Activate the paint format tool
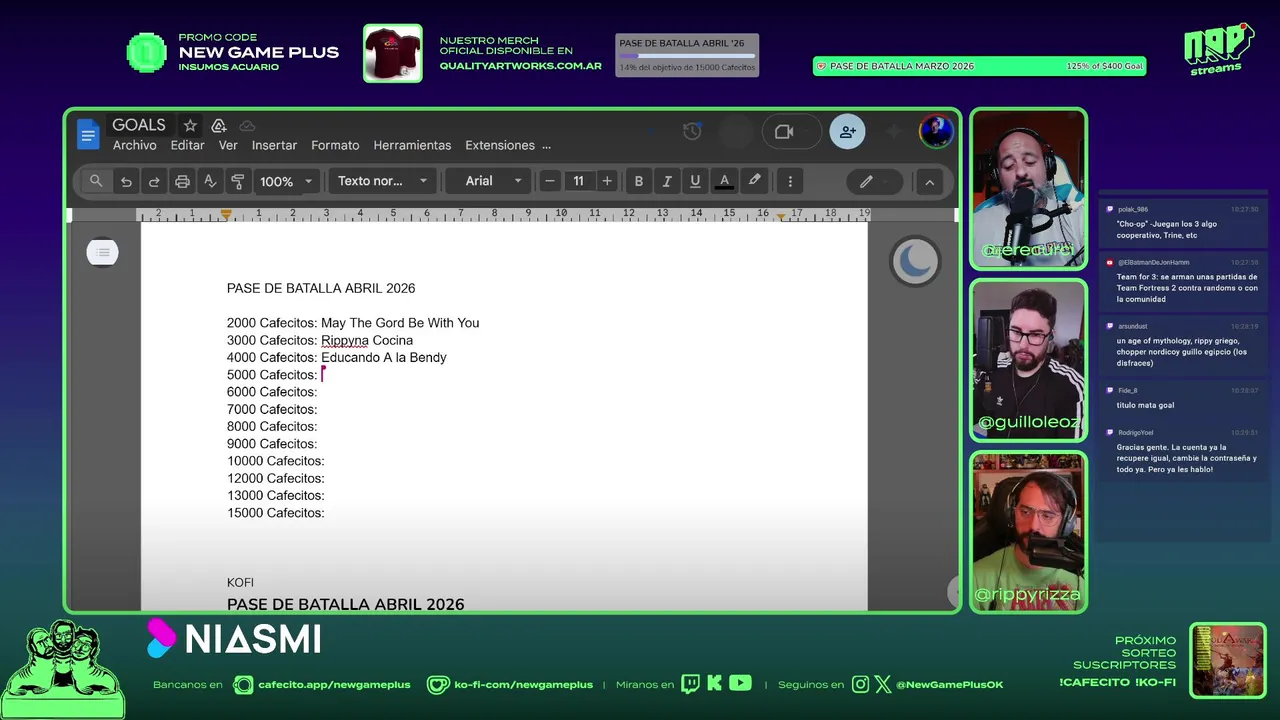1280x720 pixels. click(238, 181)
